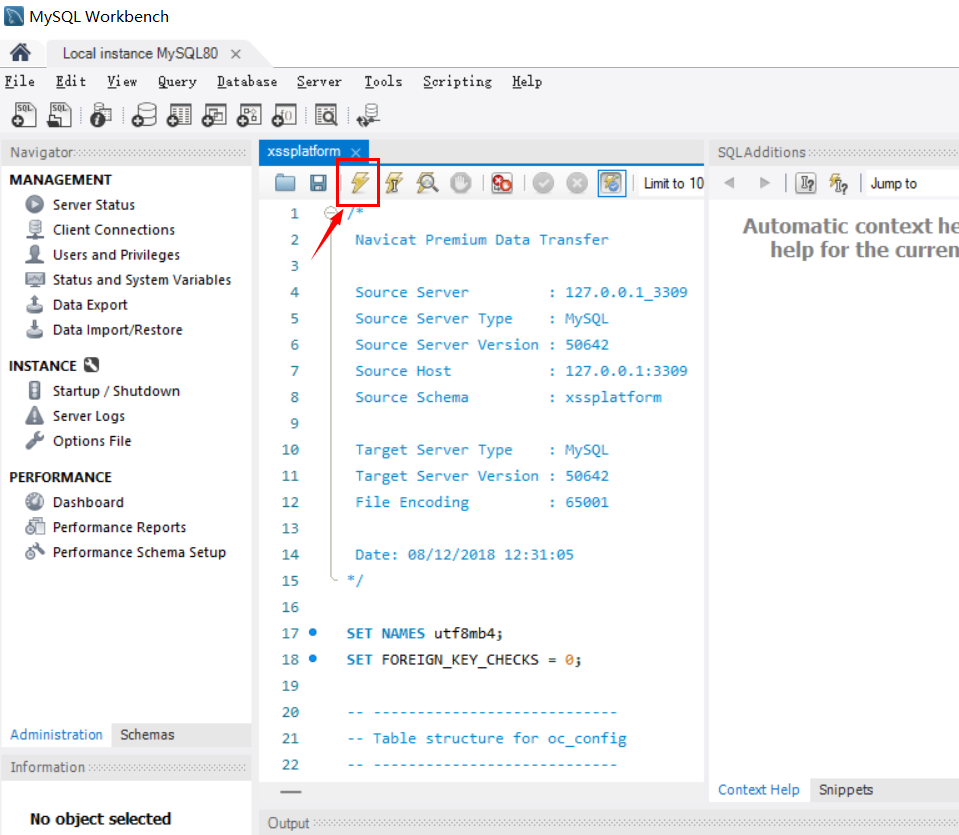Switch to the Schemas navigator tab
Screen dimensions: 959x835
pos(147,735)
